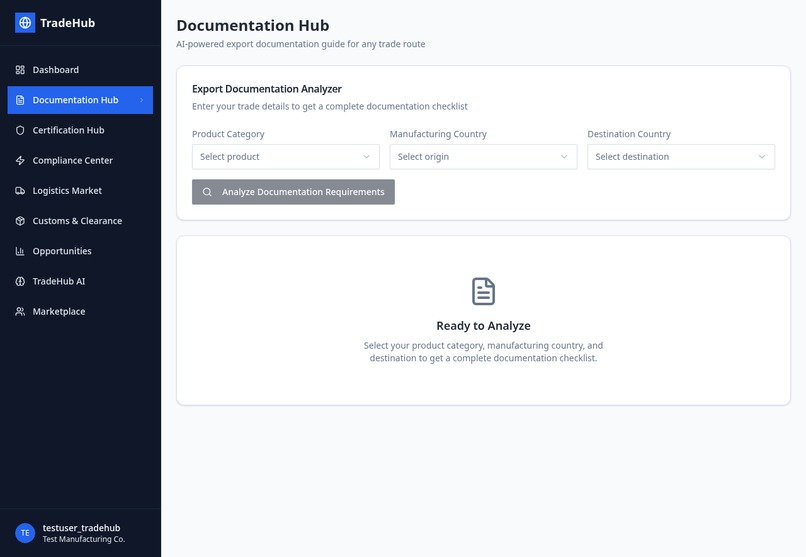Click the Product Category label

[228, 134]
